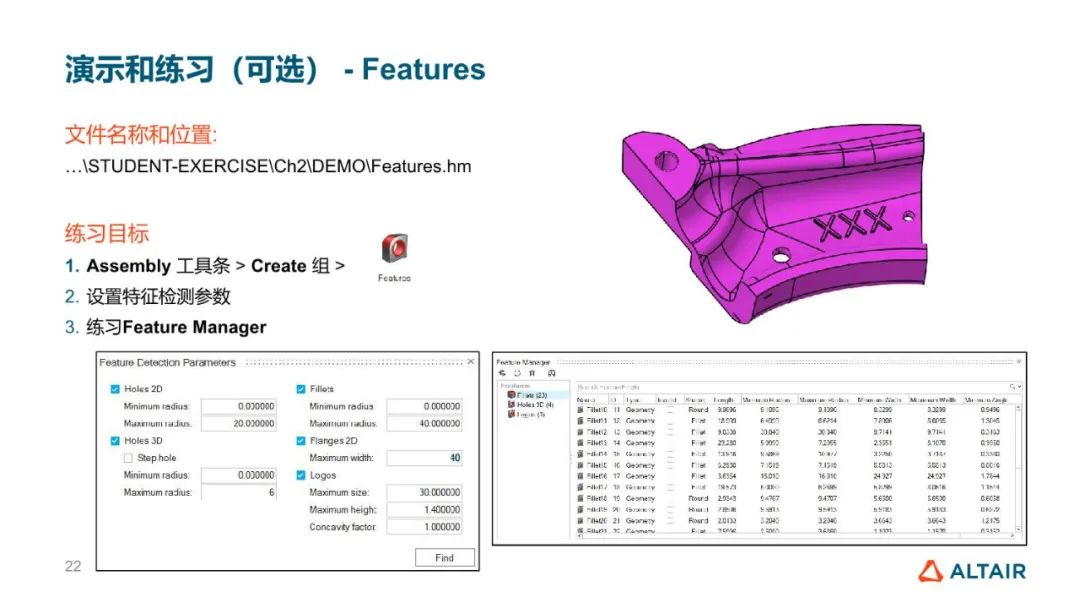Image resolution: width=1080 pixels, height=608 pixels.
Task: Click the Holes 3D (4) feature icon in tree
Action: point(511,405)
